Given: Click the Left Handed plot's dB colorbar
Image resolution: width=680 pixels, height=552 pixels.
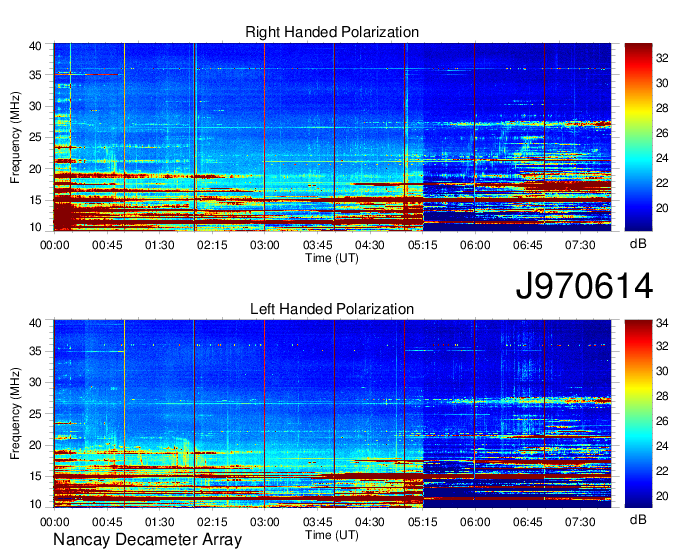Looking at the screenshot, I should (x=638, y=414).
